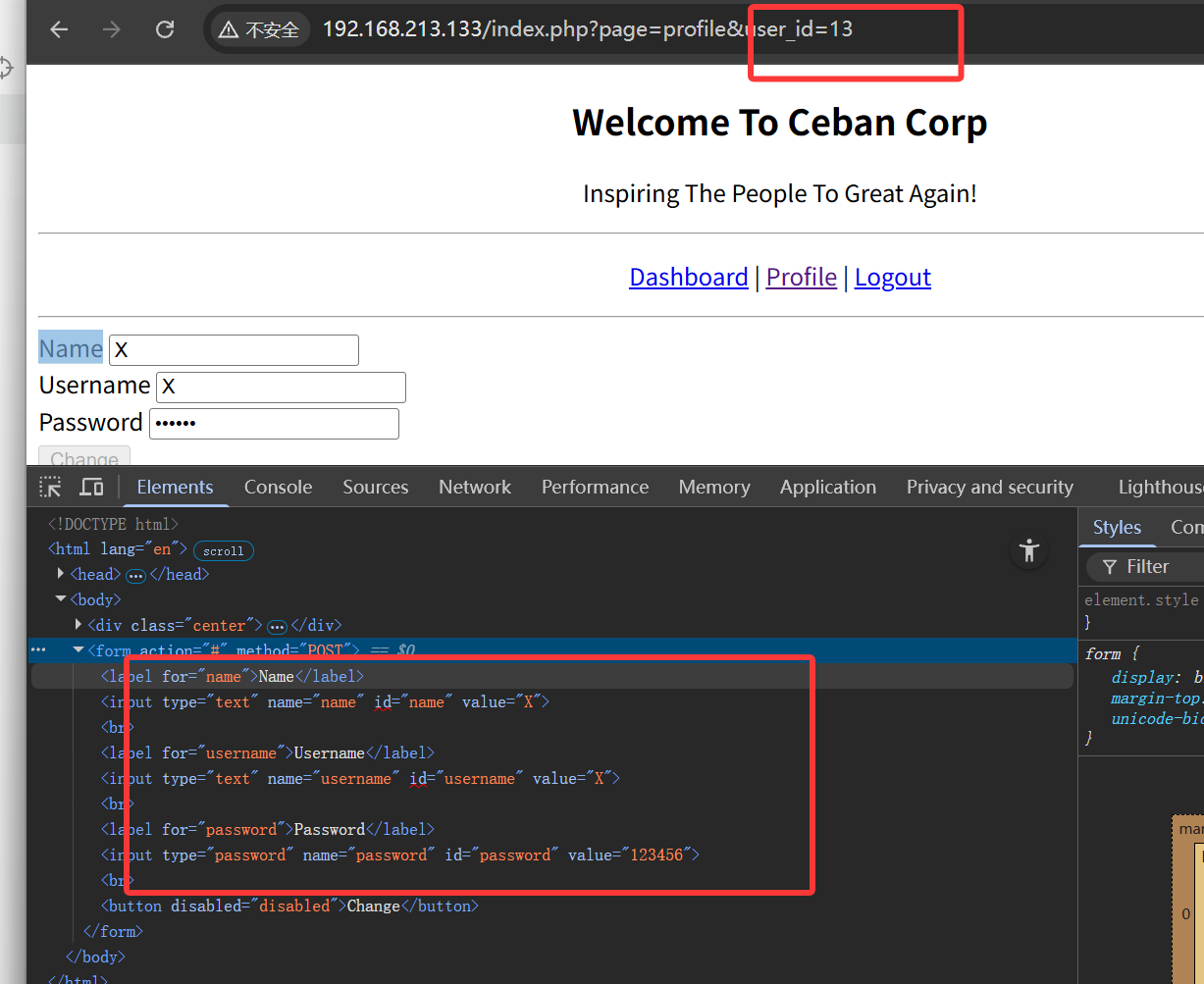Collapse the body node in the DOM tree

[61, 599]
